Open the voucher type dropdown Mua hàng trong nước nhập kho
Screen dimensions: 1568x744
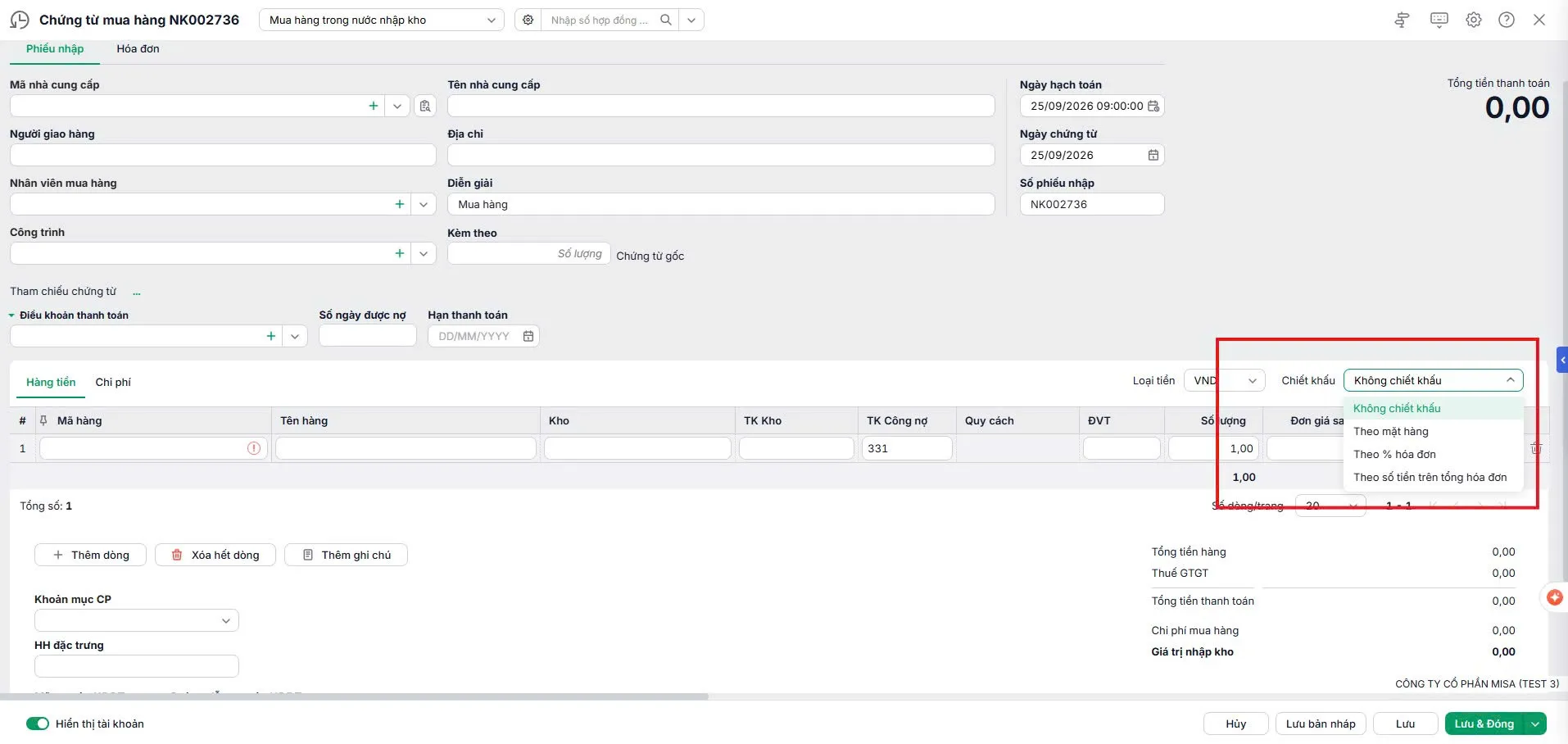tap(381, 20)
